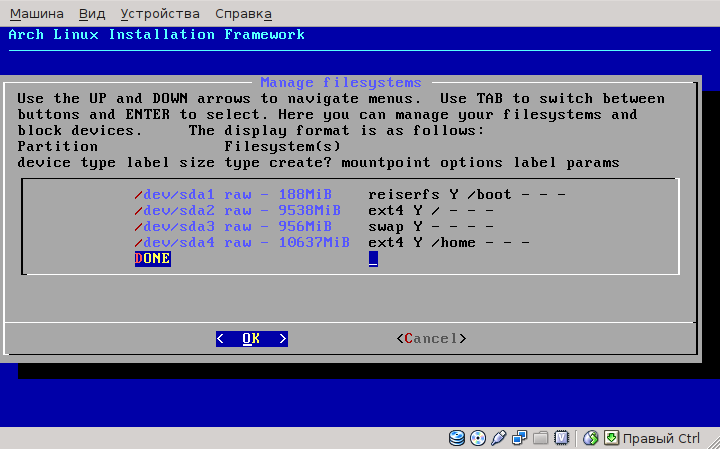Select the /dev/sda4 ext4 /home row
The width and height of the screenshot is (720, 449).
(x=332, y=242)
